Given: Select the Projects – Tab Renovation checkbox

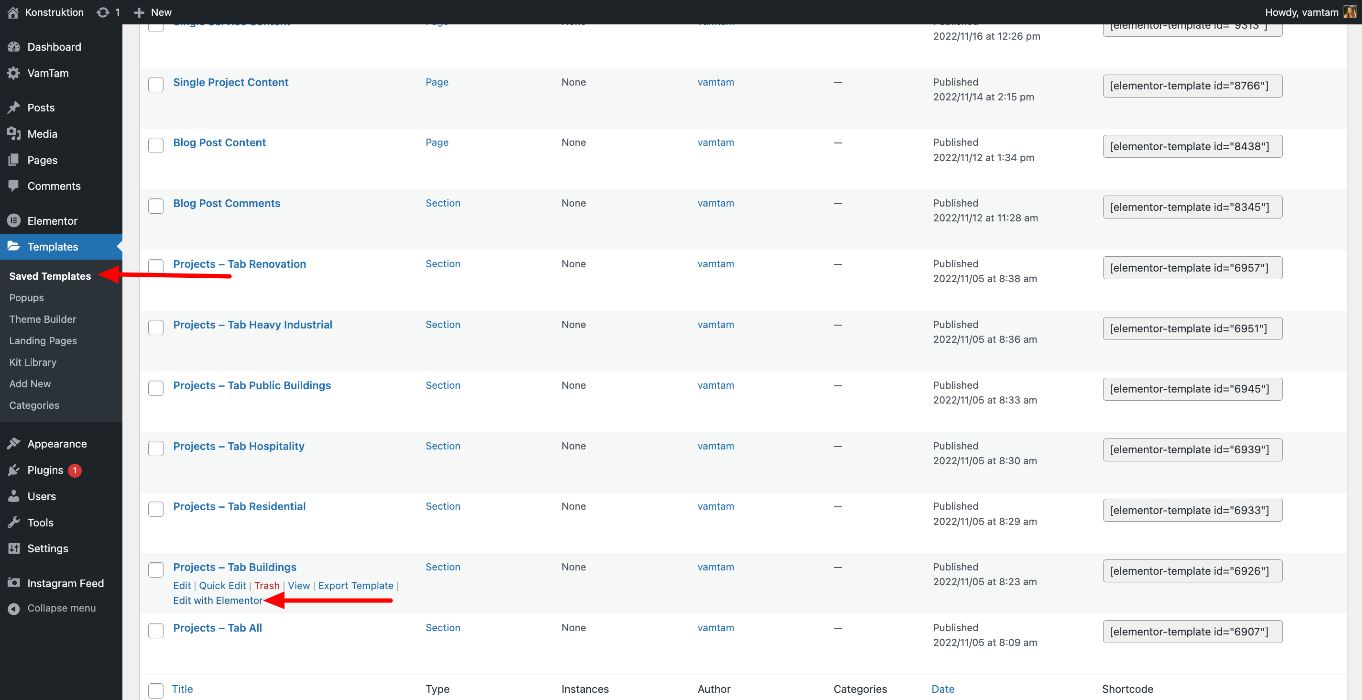Looking at the screenshot, I should pos(156,267).
